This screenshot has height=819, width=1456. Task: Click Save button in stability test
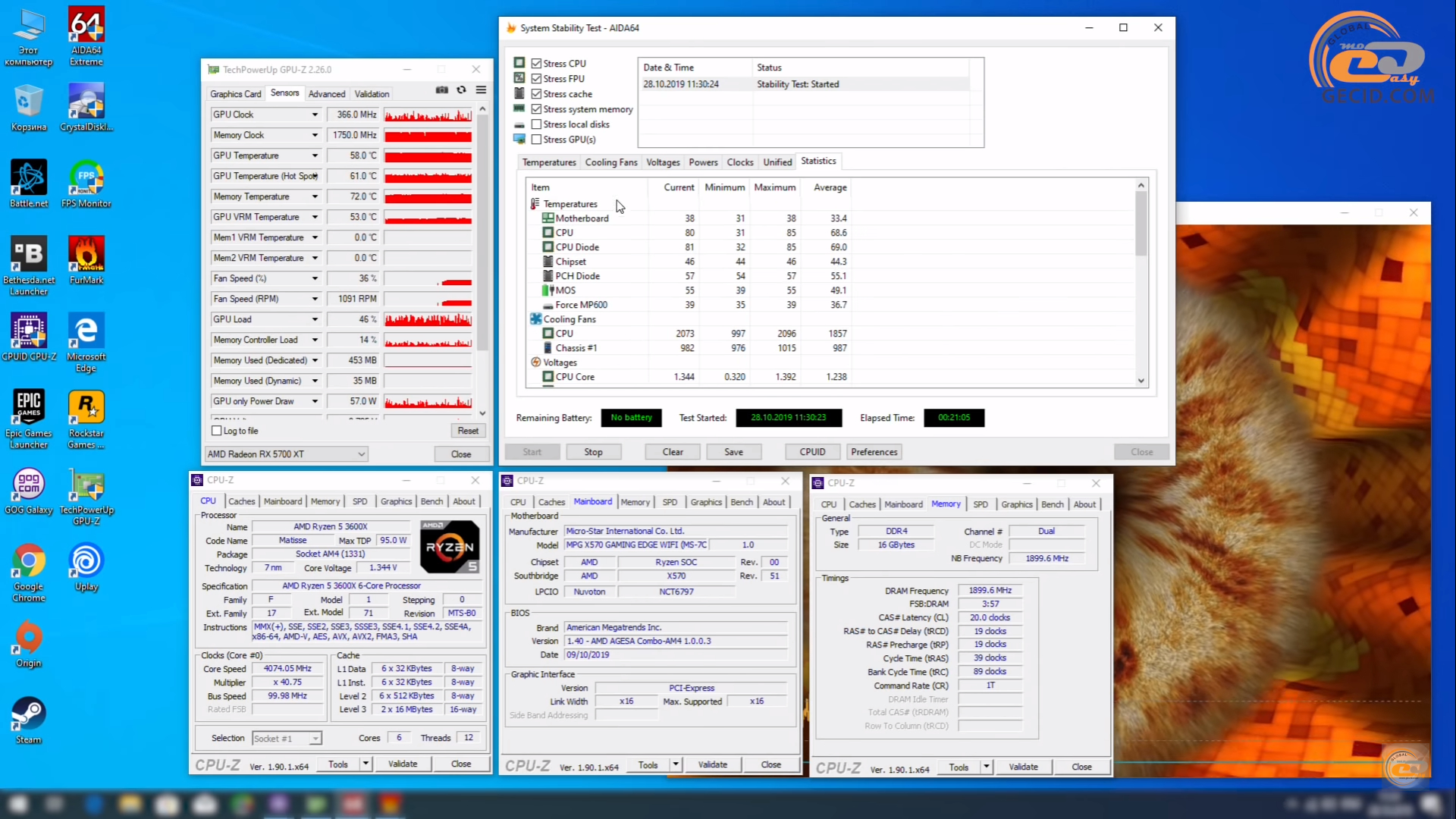(733, 452)
